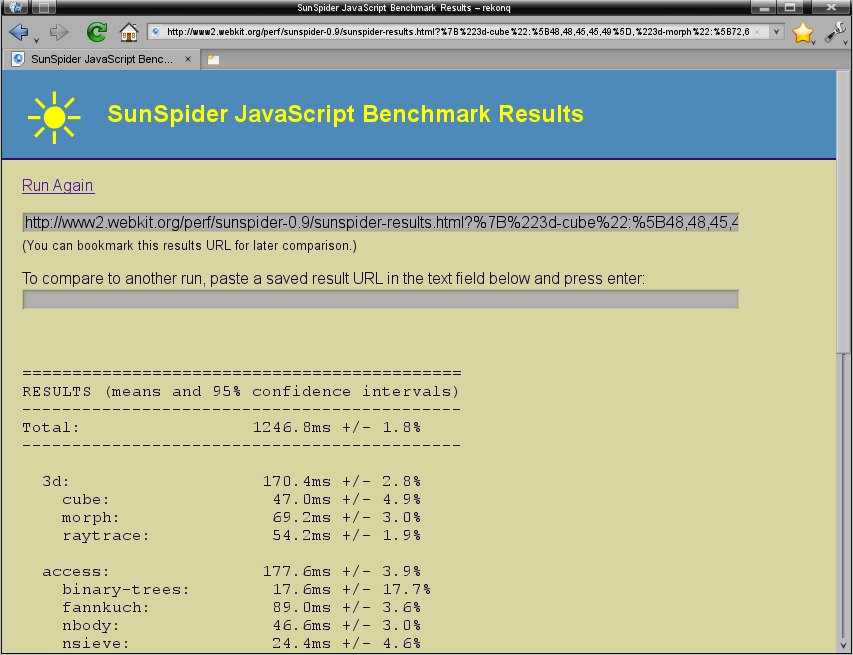Click the 'nsieve:' result row

click(241, 643)
